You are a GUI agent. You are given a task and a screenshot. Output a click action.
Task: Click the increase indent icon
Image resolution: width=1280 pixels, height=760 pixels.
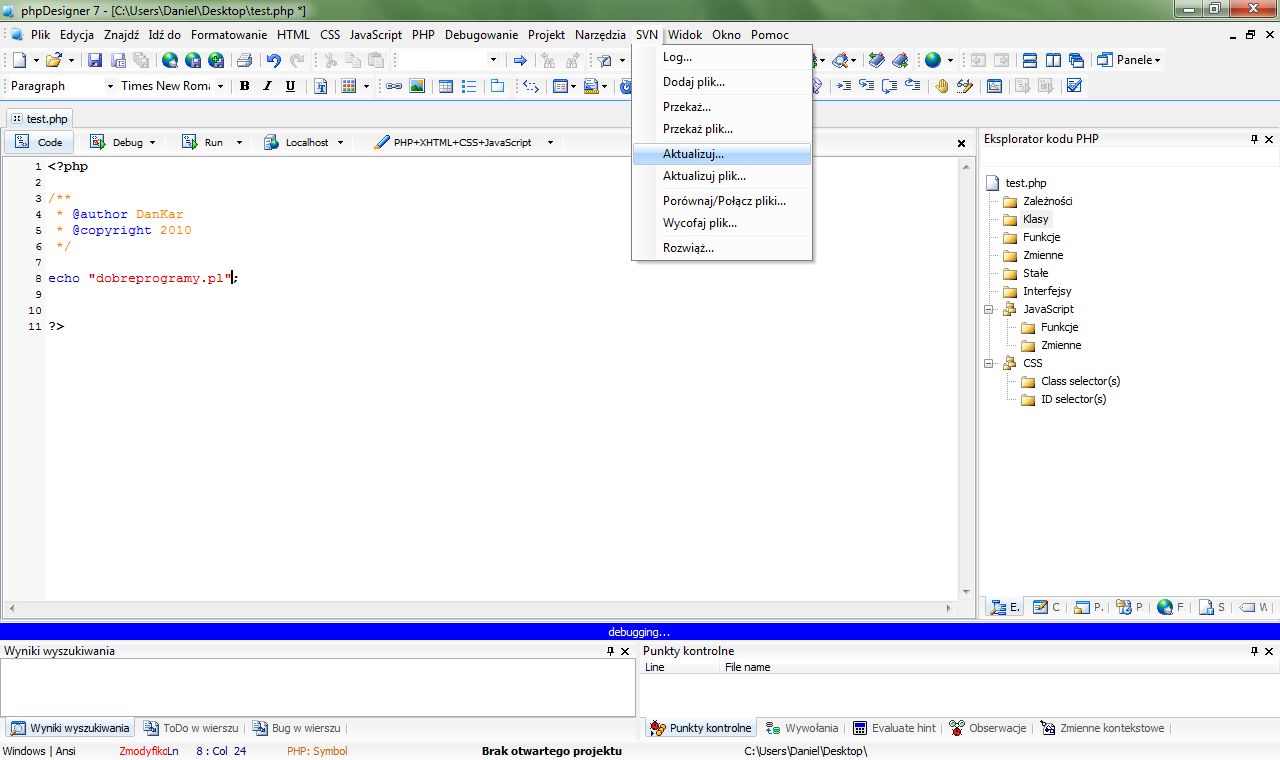click(843, 86)
